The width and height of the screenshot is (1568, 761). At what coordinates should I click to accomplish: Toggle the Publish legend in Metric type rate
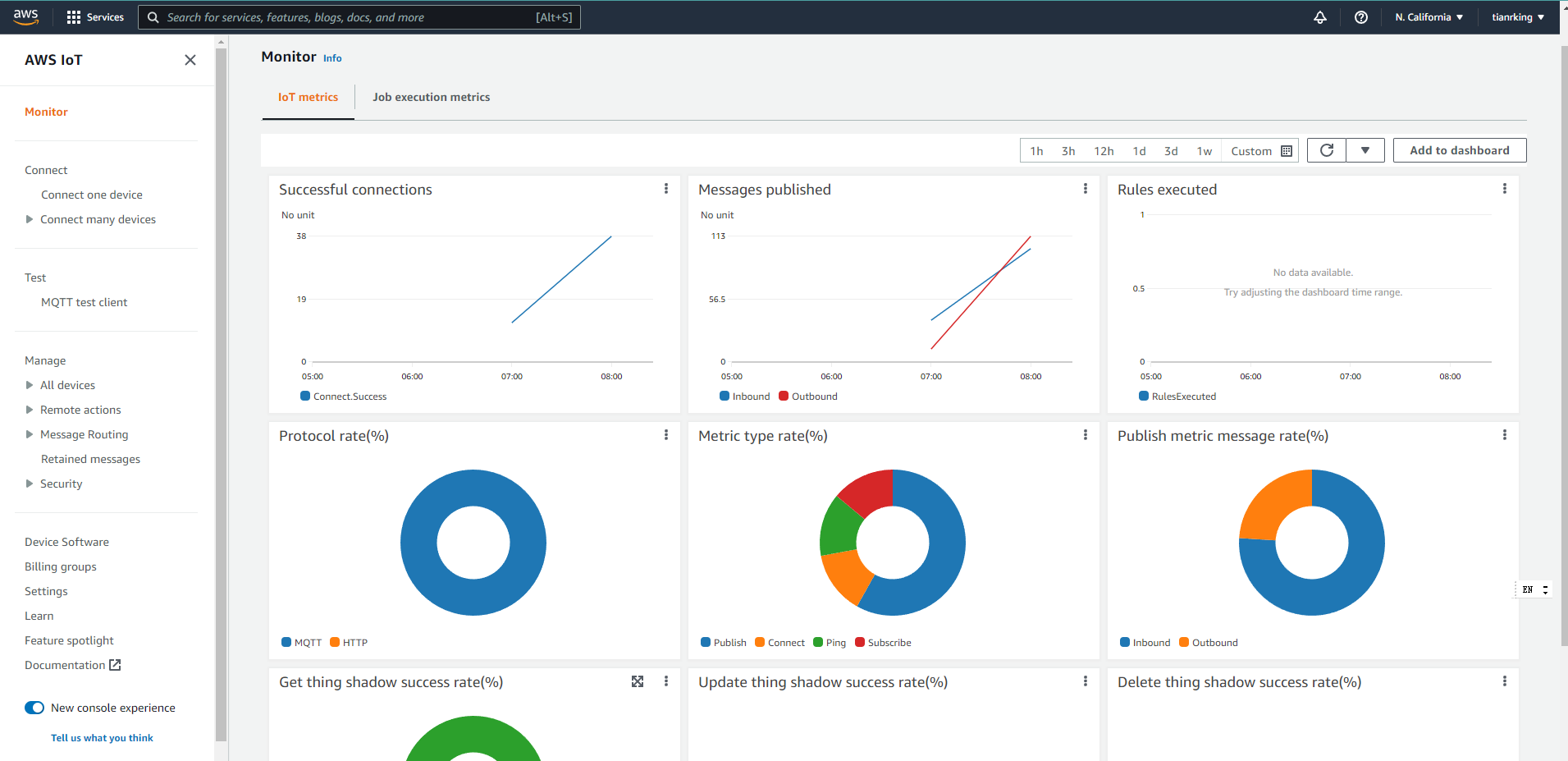724,643
